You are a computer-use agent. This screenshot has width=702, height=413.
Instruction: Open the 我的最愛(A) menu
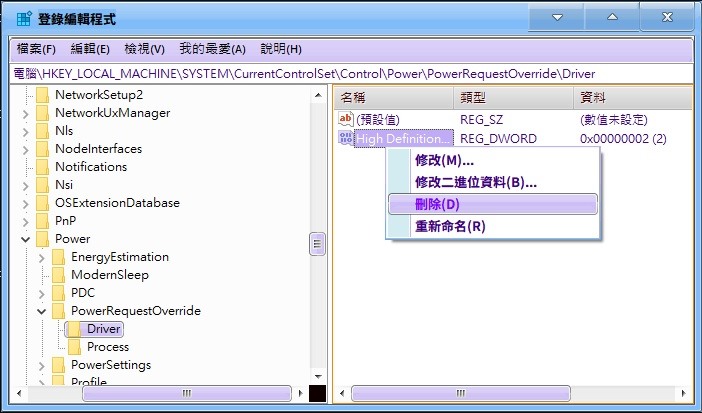coord(213,49)
